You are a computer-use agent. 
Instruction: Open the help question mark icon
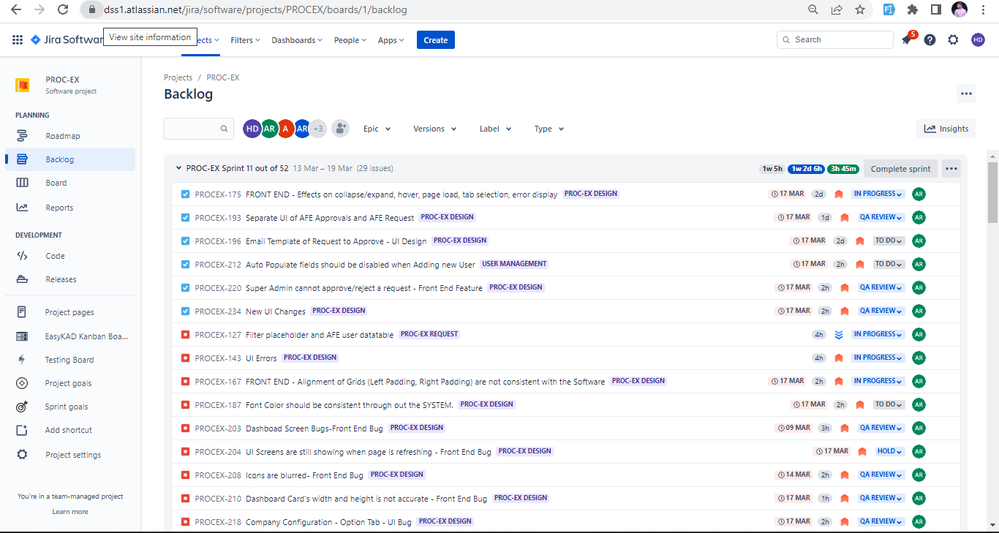click(930, 39)
